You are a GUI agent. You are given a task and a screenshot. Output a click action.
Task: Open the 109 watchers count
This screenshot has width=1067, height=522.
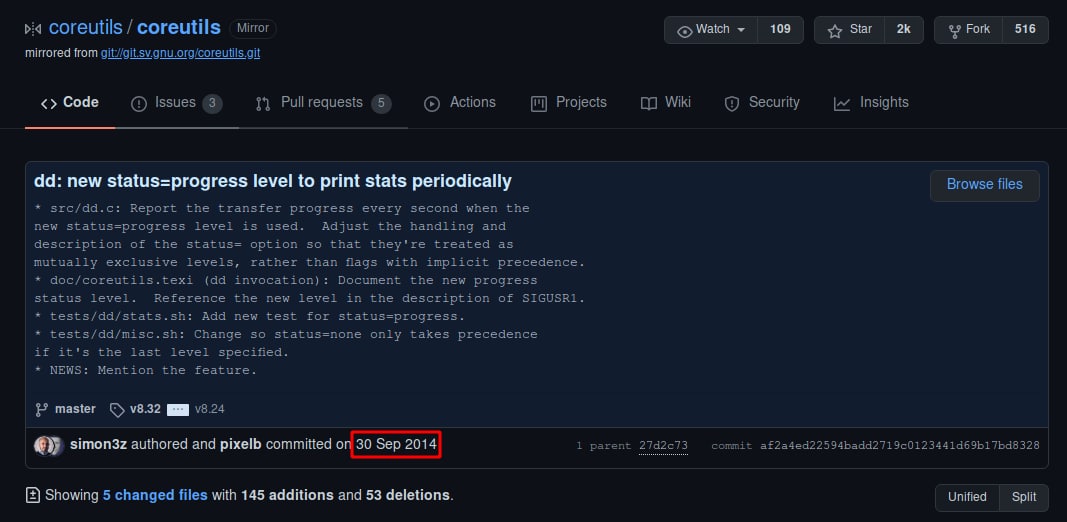pos(781,29)
